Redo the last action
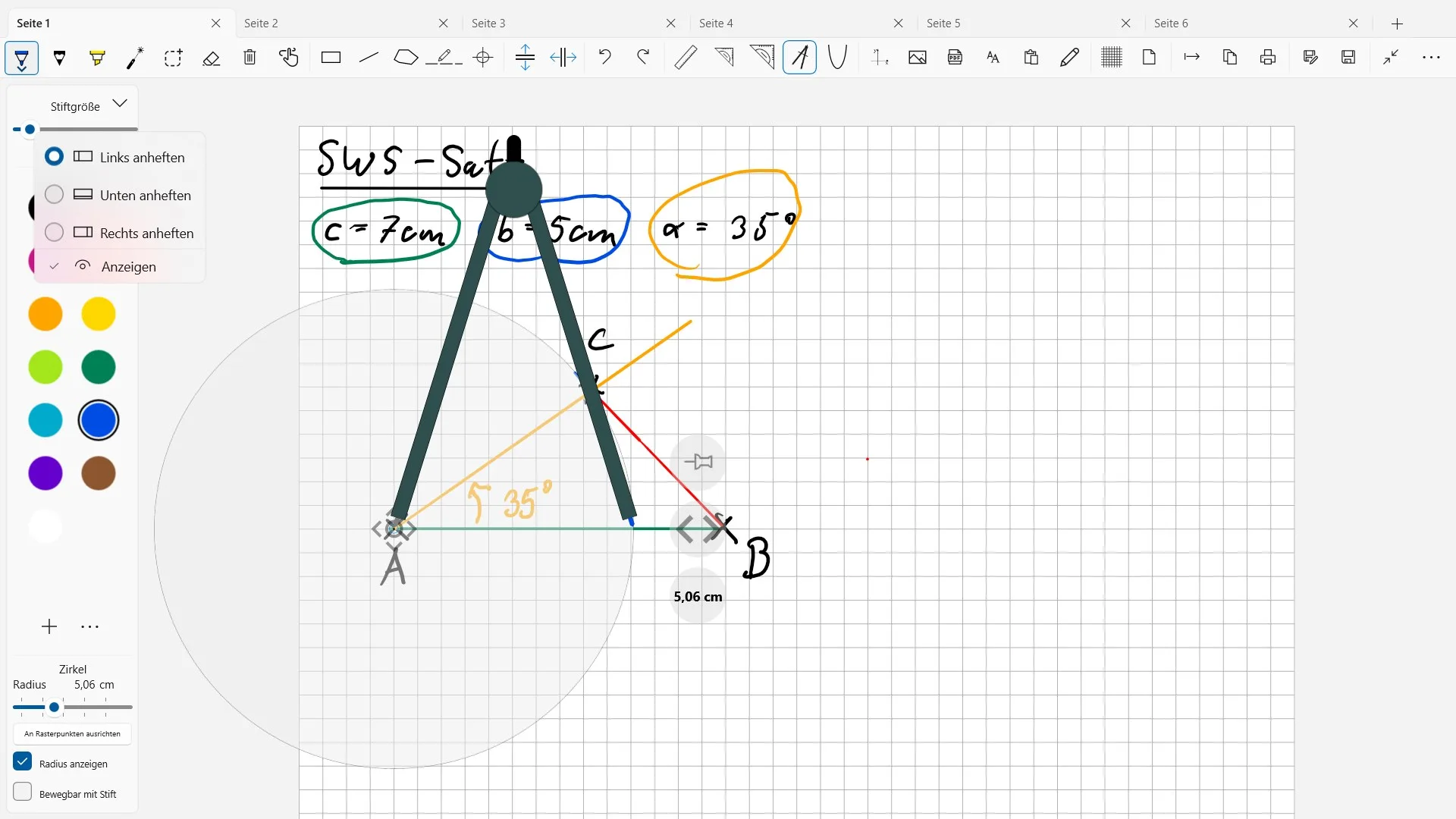This screenshot has height=819, width=1456. (643, 58)
